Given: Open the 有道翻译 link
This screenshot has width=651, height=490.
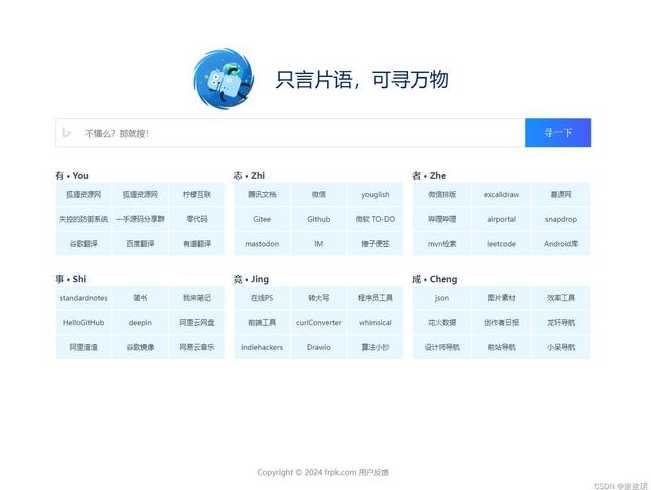Looking at the screenshot, I should [197, 243].
